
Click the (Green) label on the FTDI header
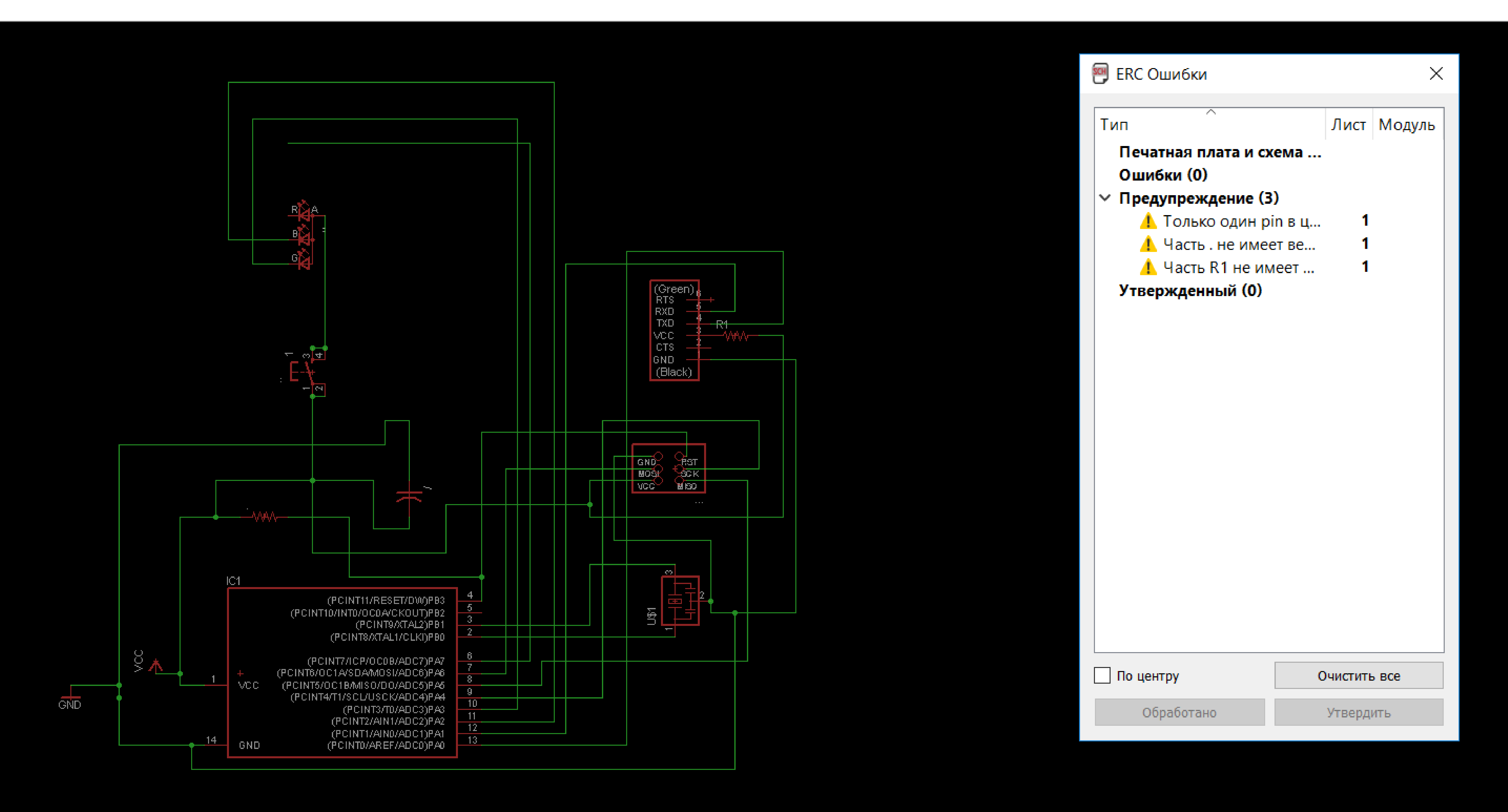[674, 289]
